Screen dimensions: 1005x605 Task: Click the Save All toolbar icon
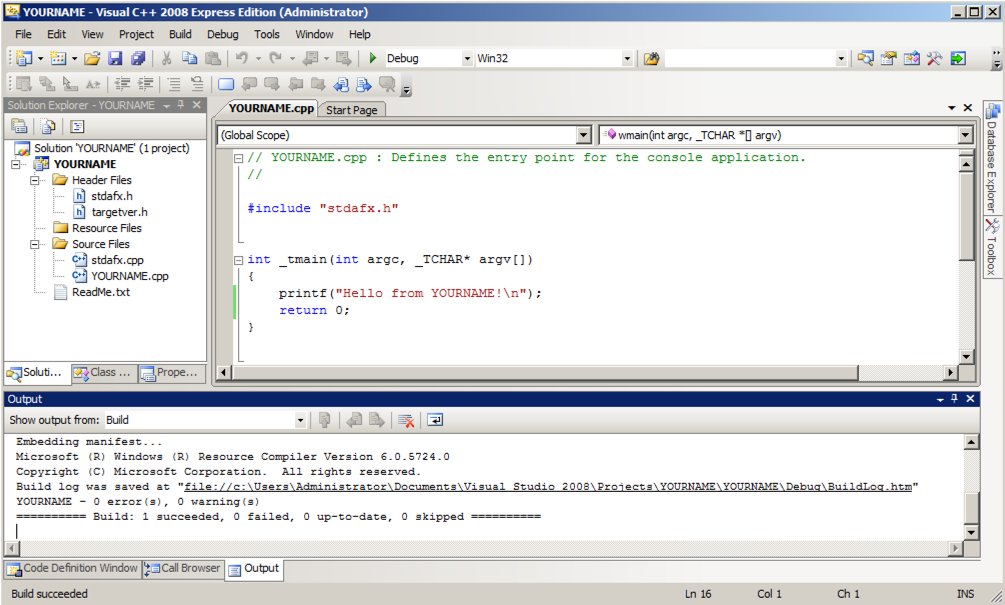138,59
